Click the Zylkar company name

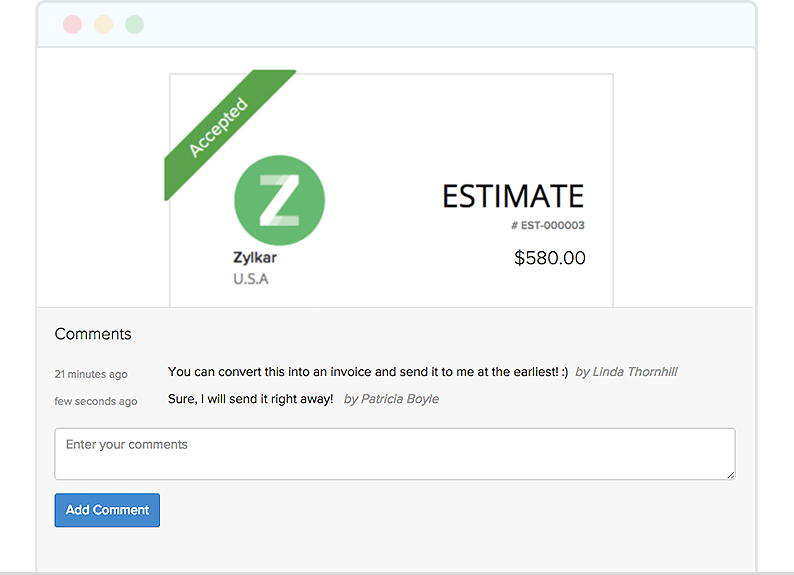255,258
